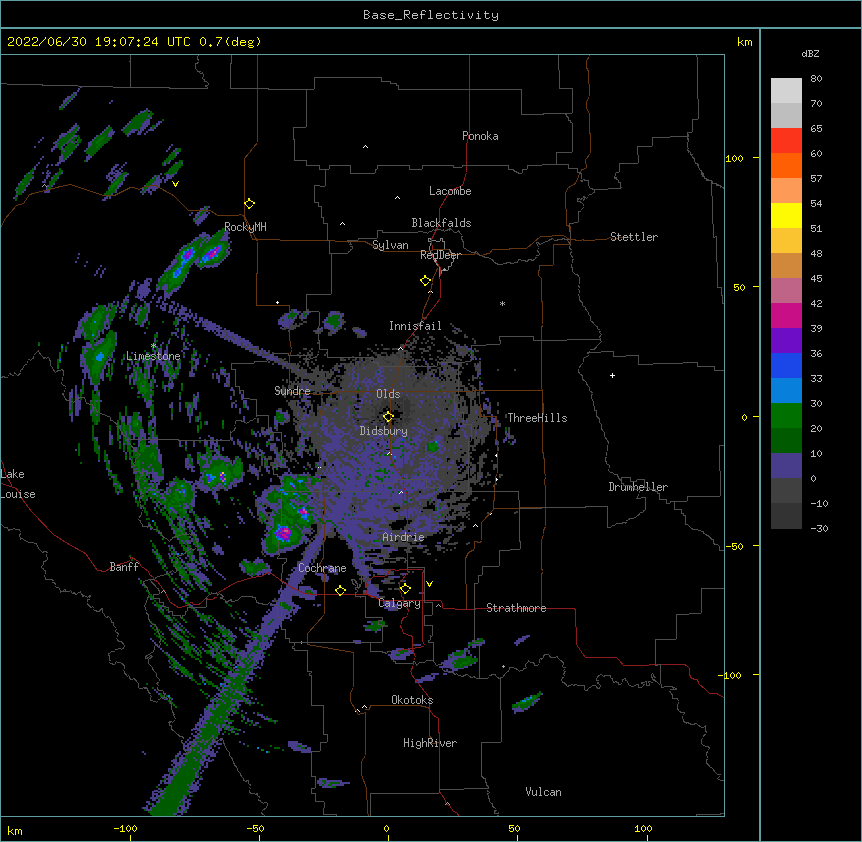The width and height of the screenshot is (862, 842).
Task: Click the Olds town label
Action: [388, 394]
